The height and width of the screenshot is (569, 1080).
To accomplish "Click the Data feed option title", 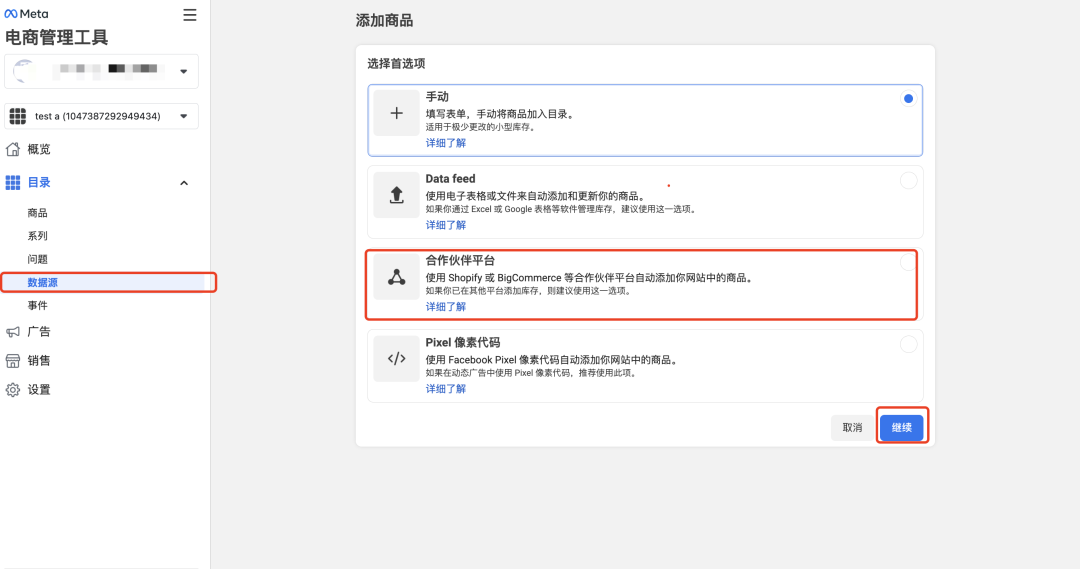I will 450,179.
